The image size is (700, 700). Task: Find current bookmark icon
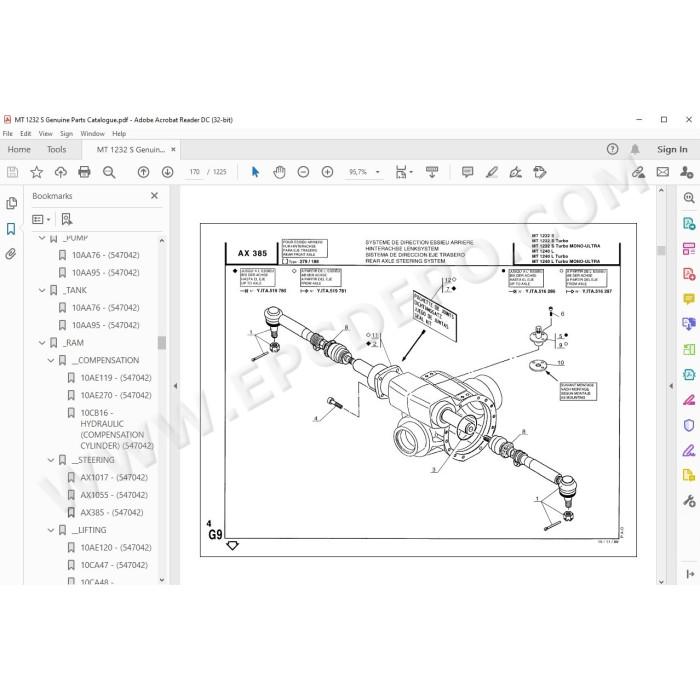[x=67, y=219]
